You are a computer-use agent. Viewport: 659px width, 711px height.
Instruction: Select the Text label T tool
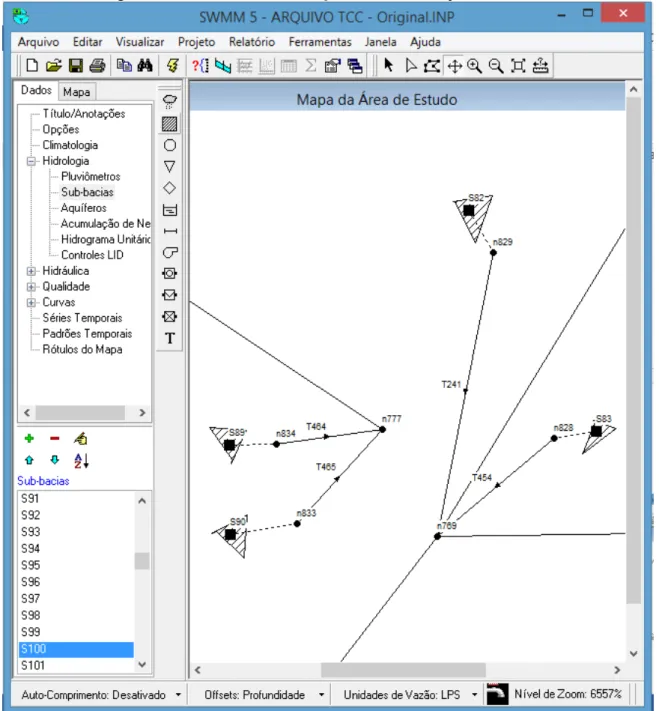170,338
